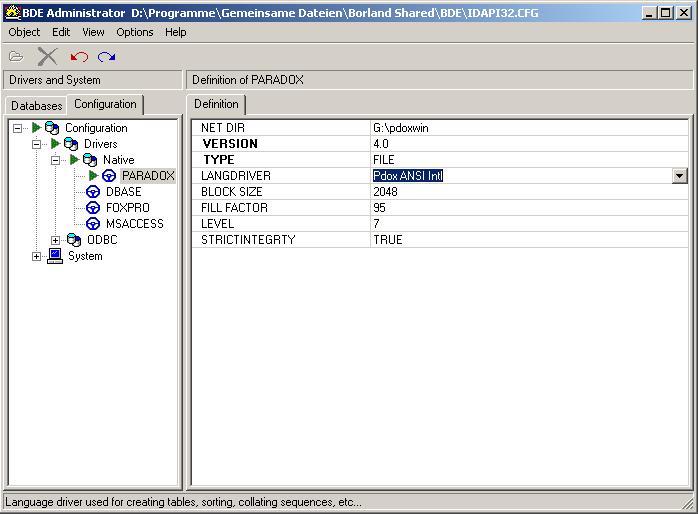This screenshot has width=698, height=514.
Task: Click the System computer icon
Action: (55, 256)
